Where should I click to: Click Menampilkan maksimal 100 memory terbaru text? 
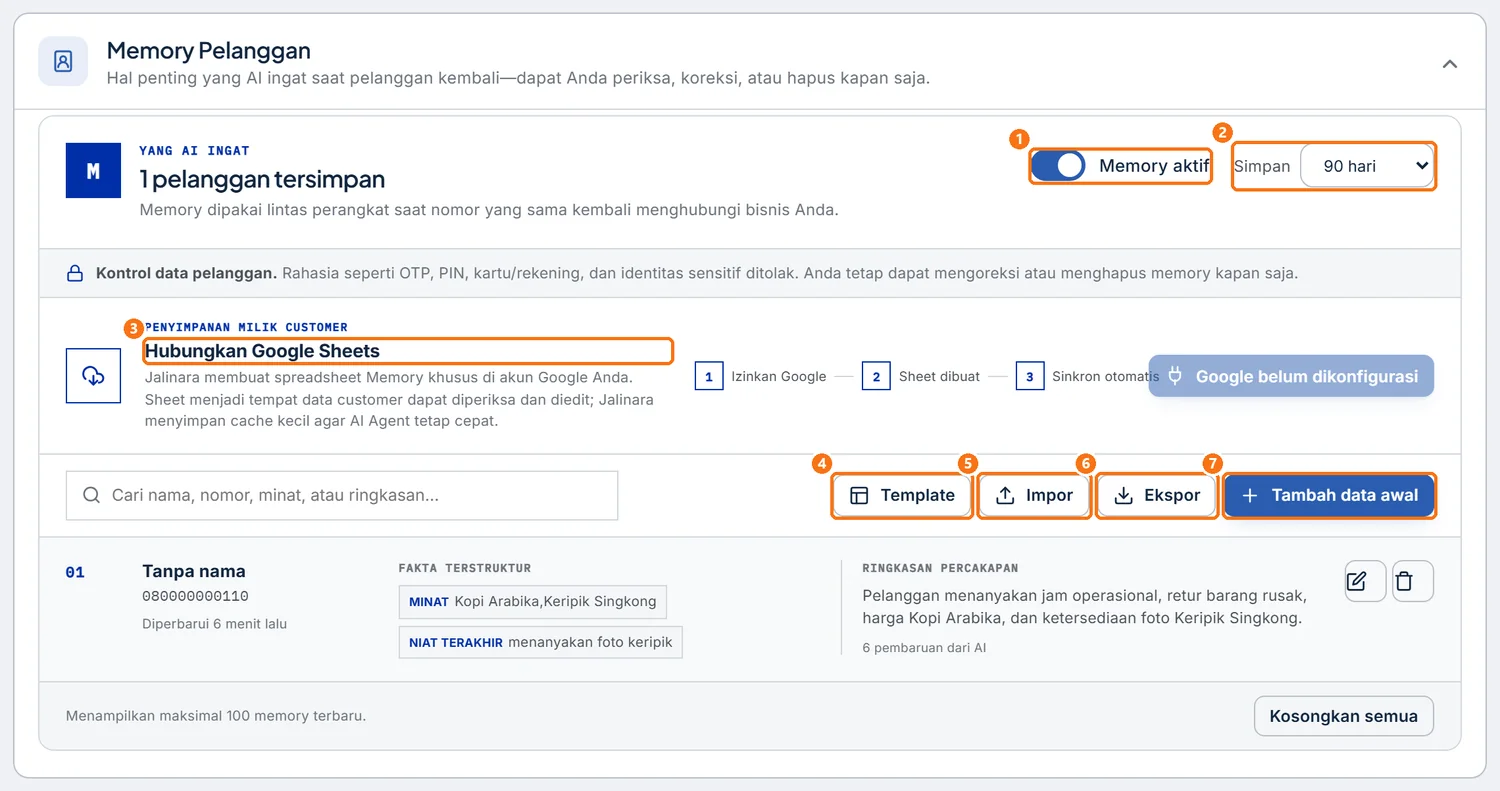pos(216,716)
